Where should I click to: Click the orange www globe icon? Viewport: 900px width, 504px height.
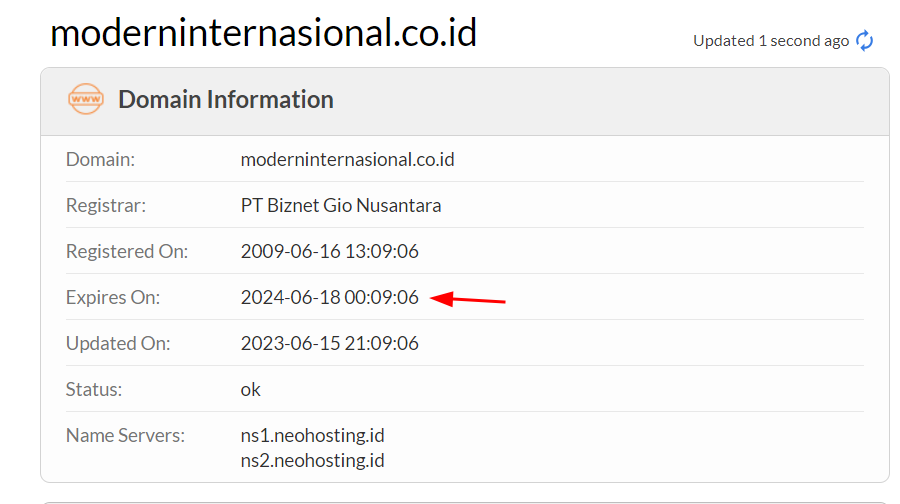[86, 99]
